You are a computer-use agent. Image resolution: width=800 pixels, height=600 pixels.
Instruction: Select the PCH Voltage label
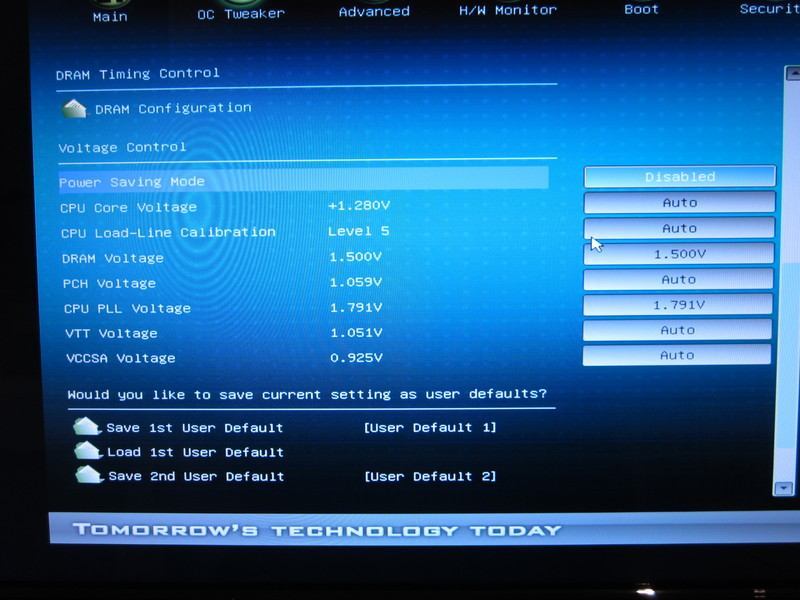(x=109, y=283)
